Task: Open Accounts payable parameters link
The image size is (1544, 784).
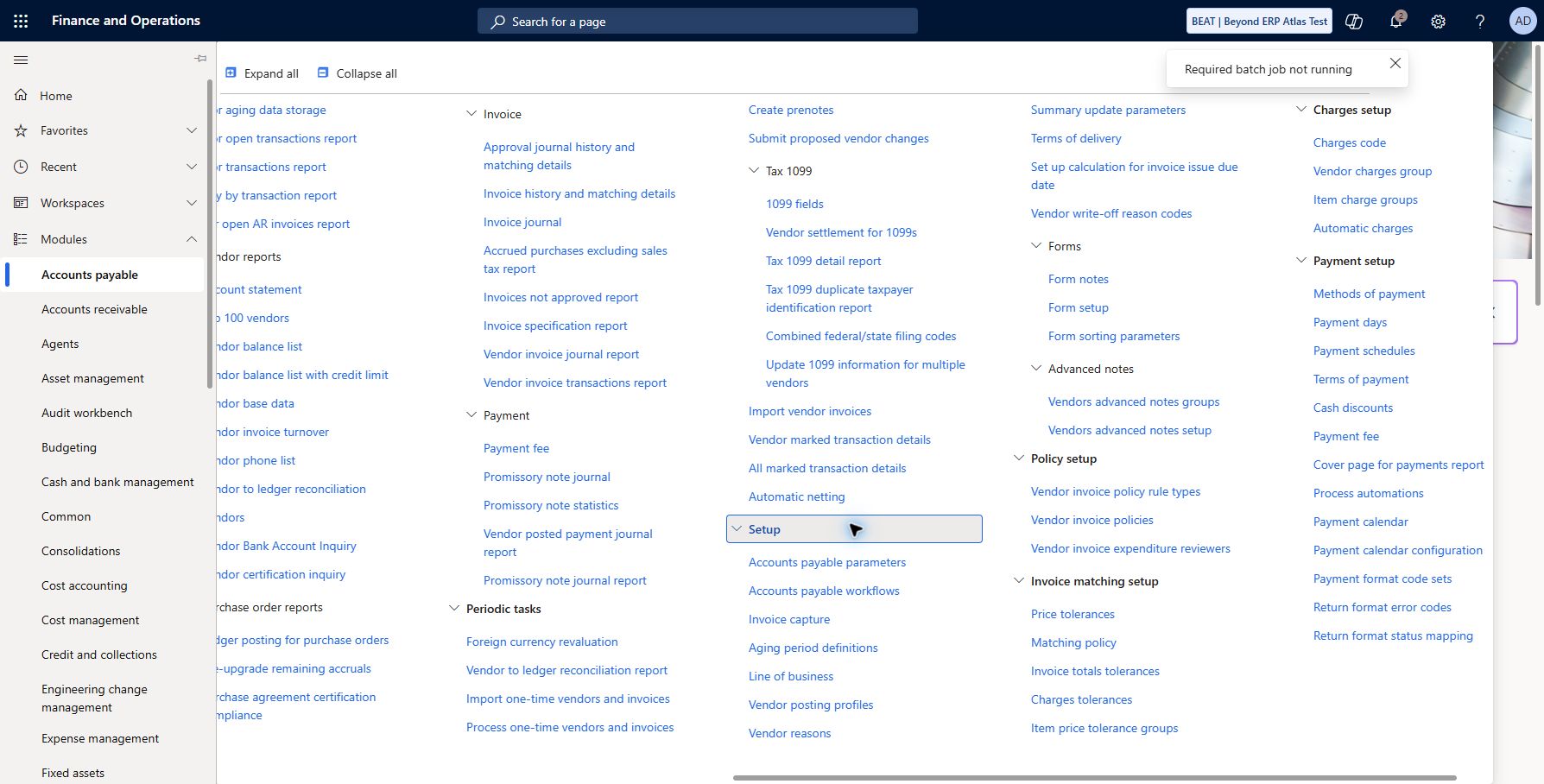Action: [827, 562]
